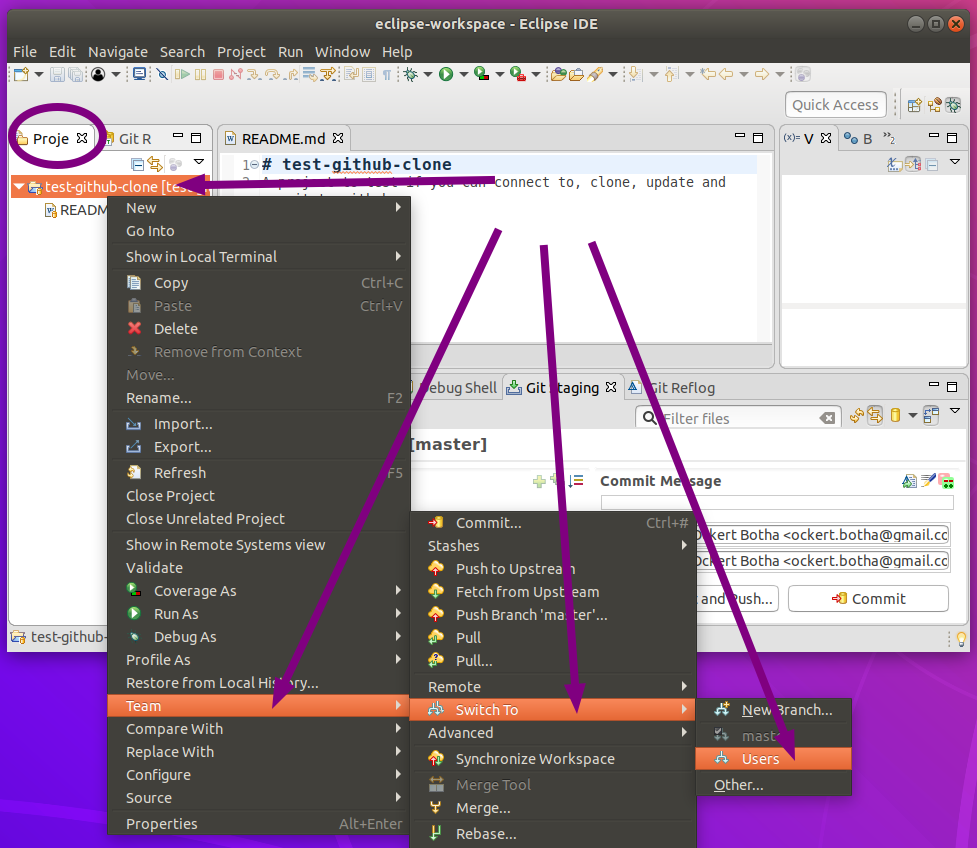The height and width of the screenshot is (848, 977).
Task: Toggle Link with Editor in Project Explorer
Action: pyautogui.click(x=155, y=164)
